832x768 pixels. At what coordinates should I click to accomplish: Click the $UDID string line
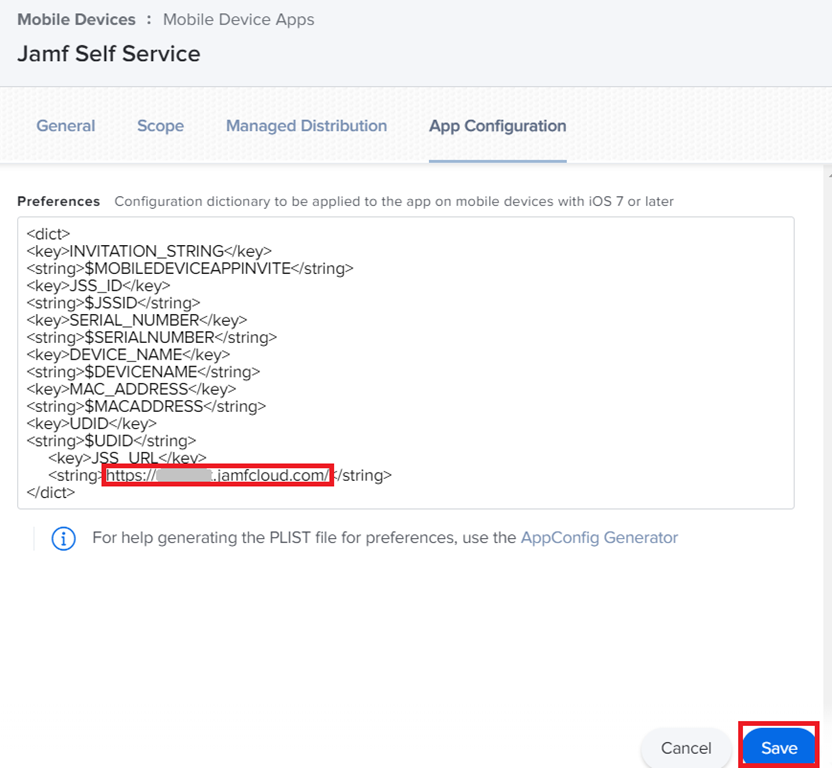pos(111,441)
